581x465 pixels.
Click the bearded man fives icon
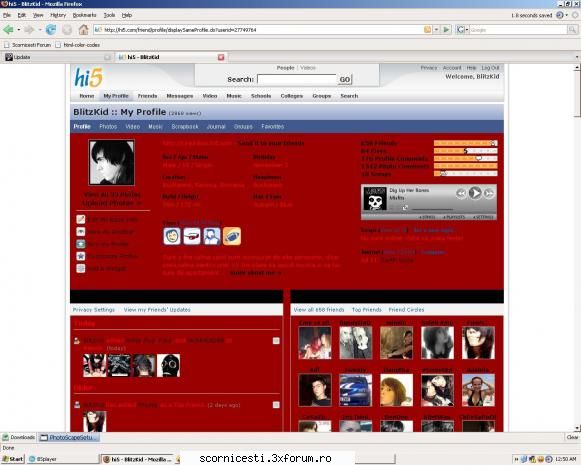coord(212,236)
